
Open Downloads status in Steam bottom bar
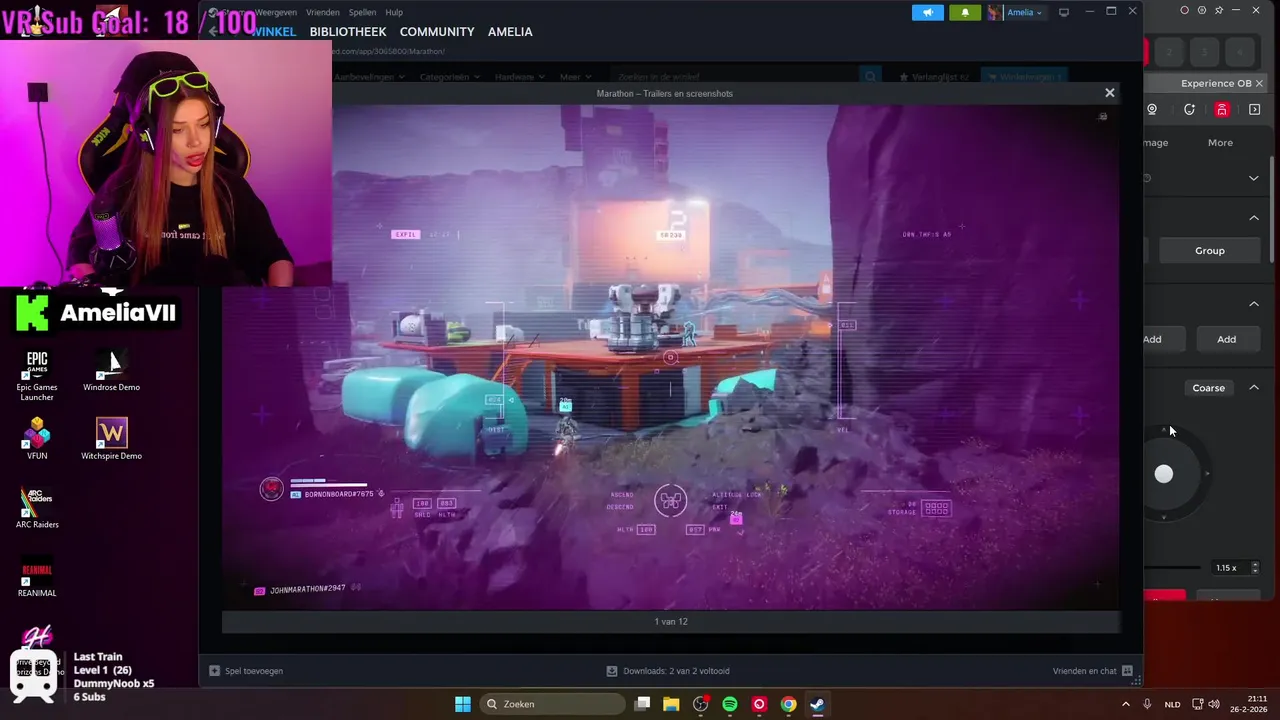[x=668, y=671]
